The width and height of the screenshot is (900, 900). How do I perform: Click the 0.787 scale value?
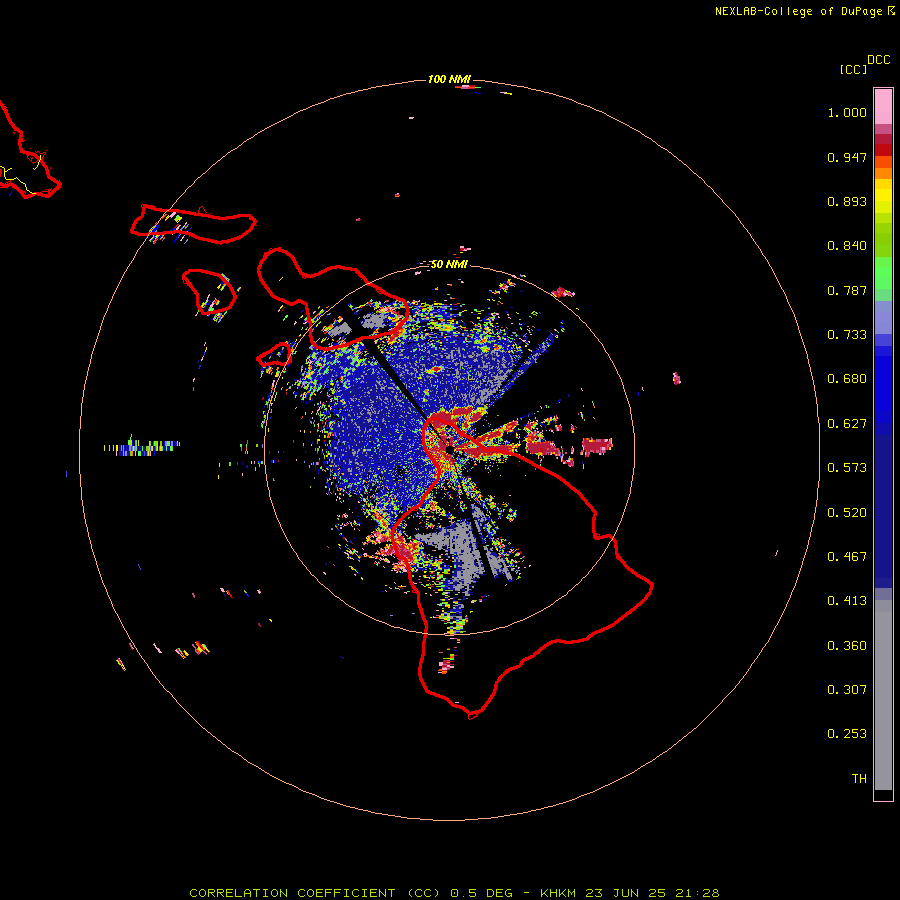coord(847,290)
